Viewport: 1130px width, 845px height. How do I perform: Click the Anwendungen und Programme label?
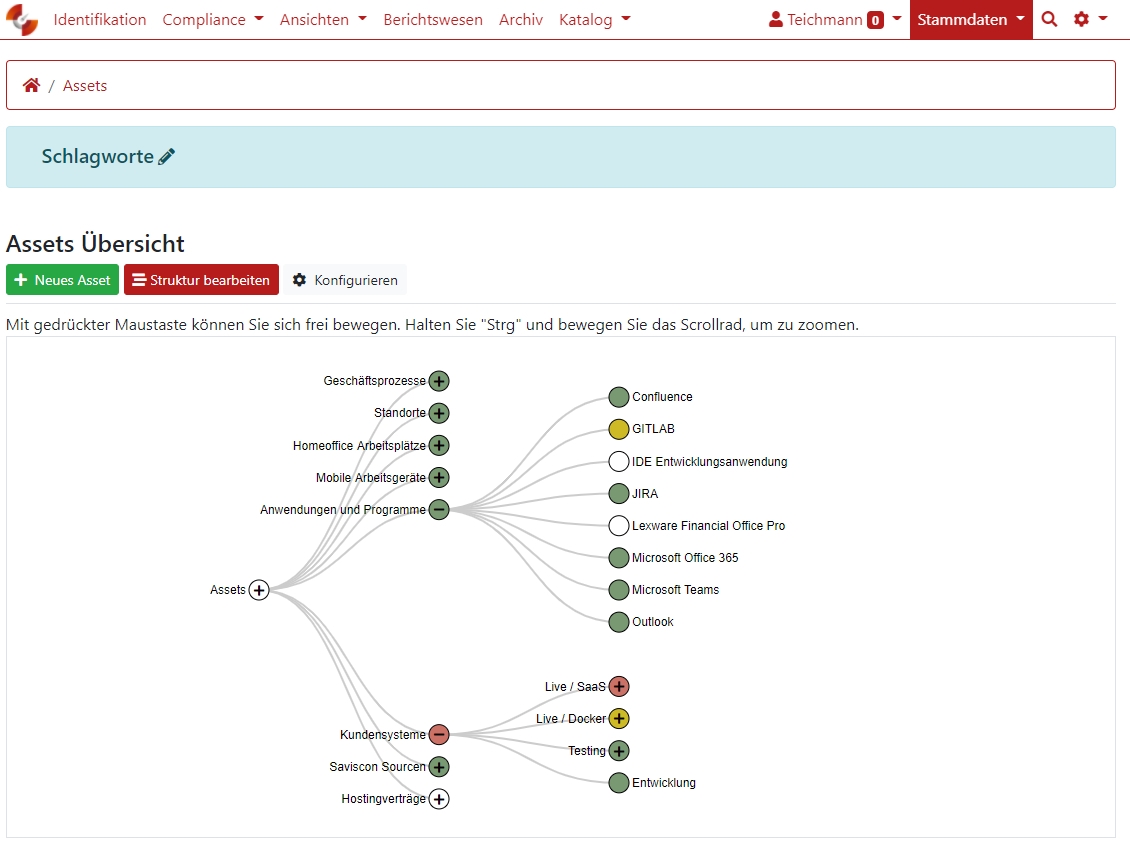(343, 509)
